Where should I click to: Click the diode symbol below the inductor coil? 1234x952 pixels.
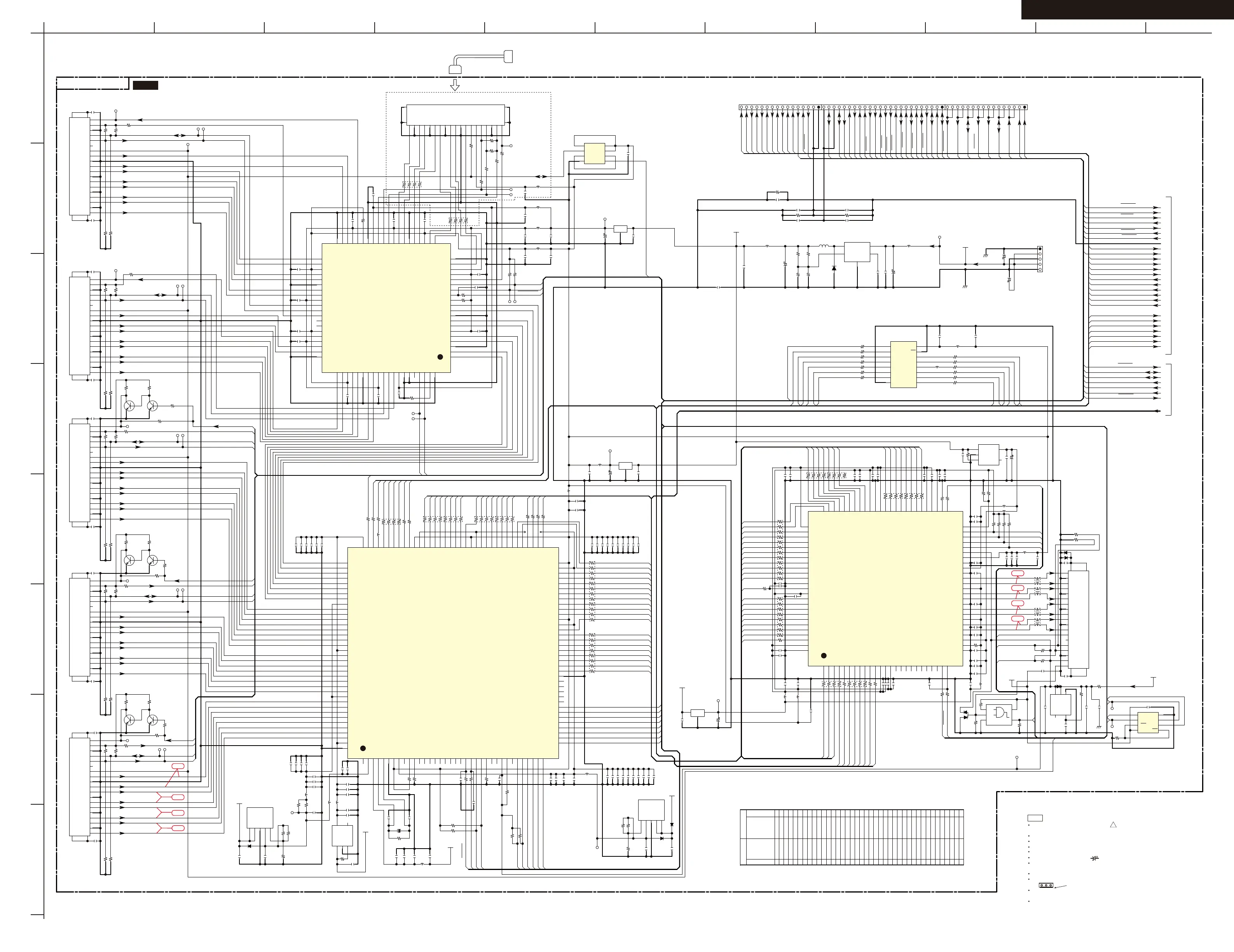[834, 268]
